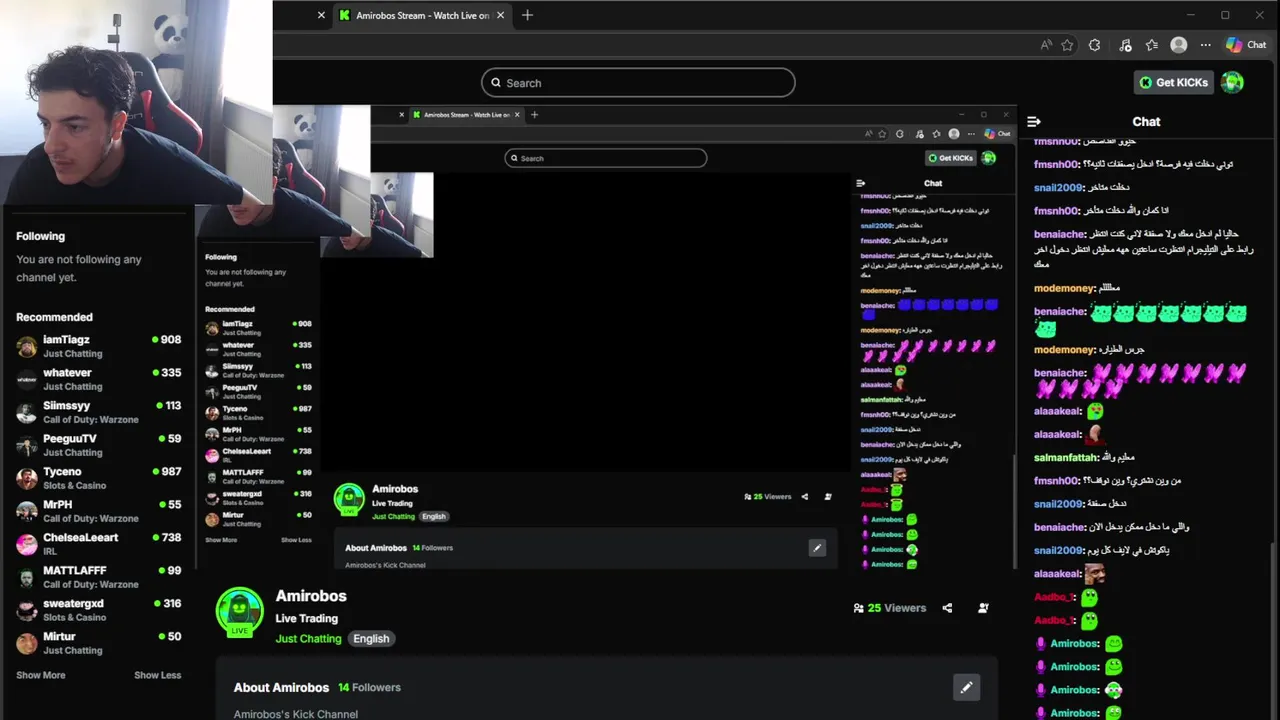This screenshot has width=1280, height=720.
Task: Click ChelseaLeeart avatar in the main sidebar
Action: [27, 545]
